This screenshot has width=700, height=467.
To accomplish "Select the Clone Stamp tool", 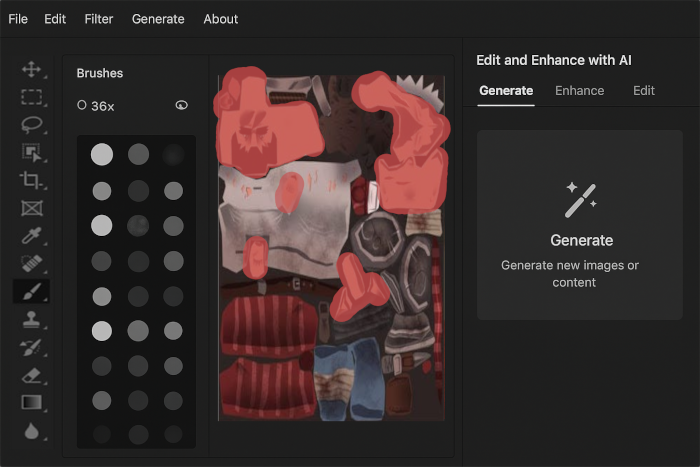I will [31, 320].
